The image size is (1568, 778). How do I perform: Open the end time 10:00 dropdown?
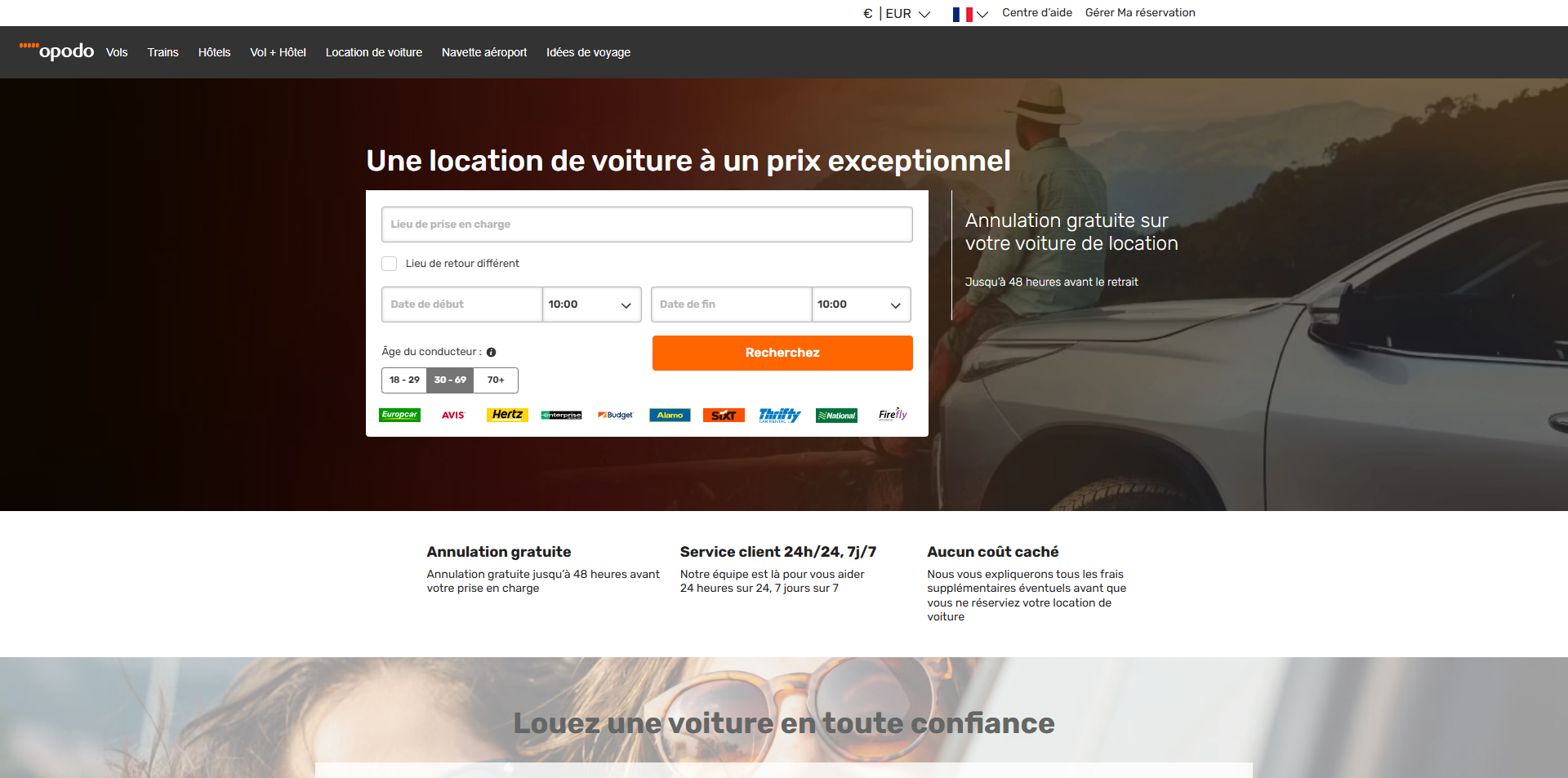point(861,305)
